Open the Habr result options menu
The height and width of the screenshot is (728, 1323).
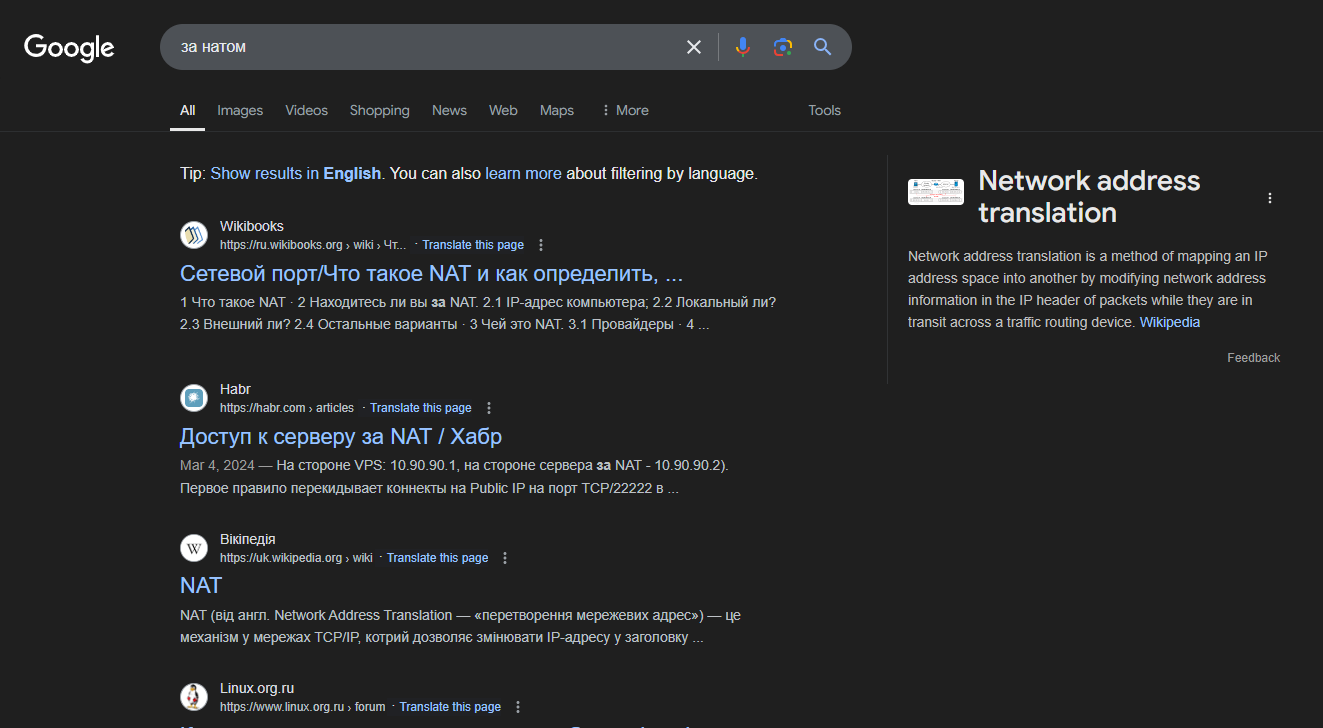[x=489, y=408]
